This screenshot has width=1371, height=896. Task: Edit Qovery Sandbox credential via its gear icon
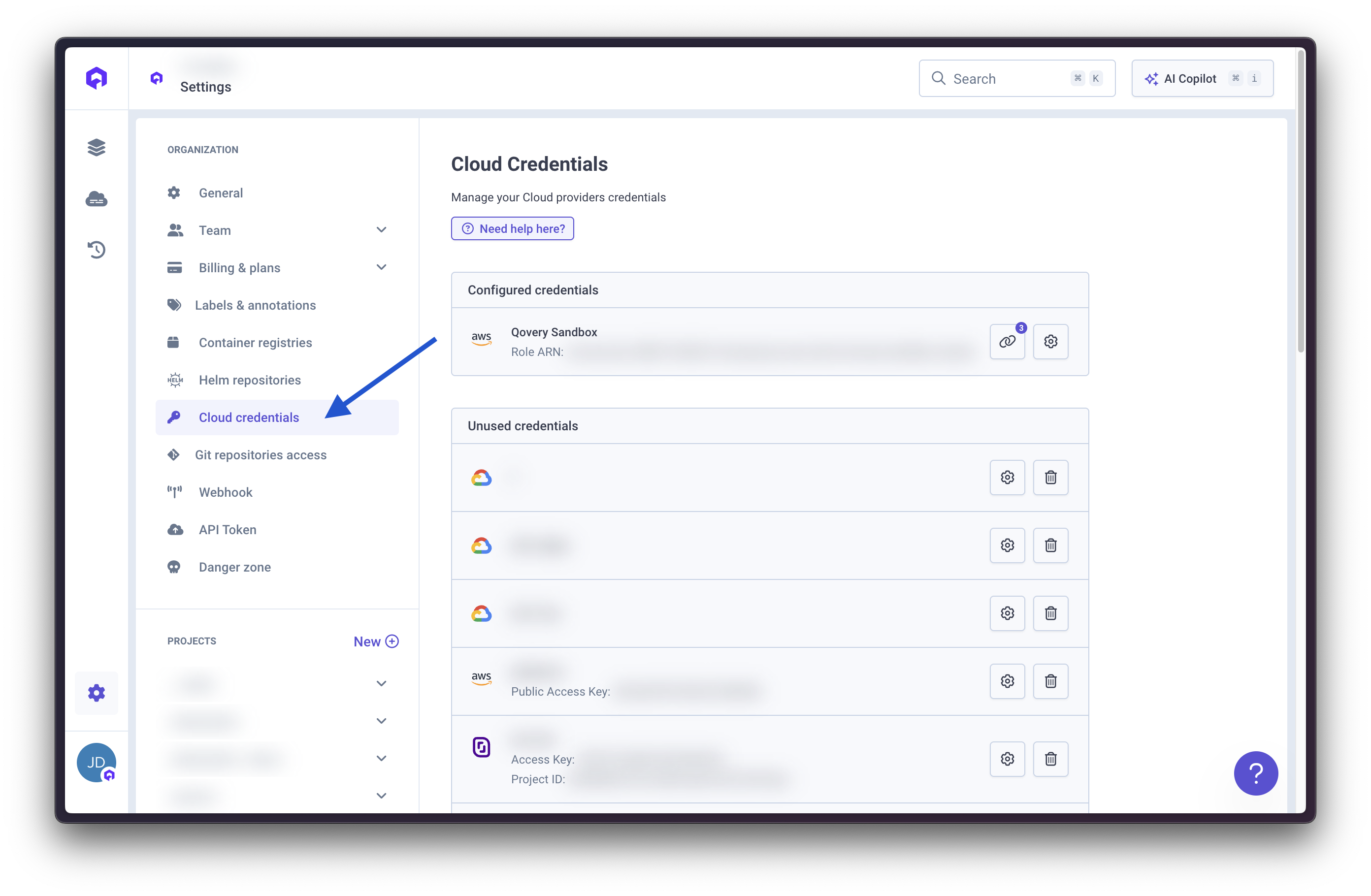pyautogui.click(x=1051, y=342)
